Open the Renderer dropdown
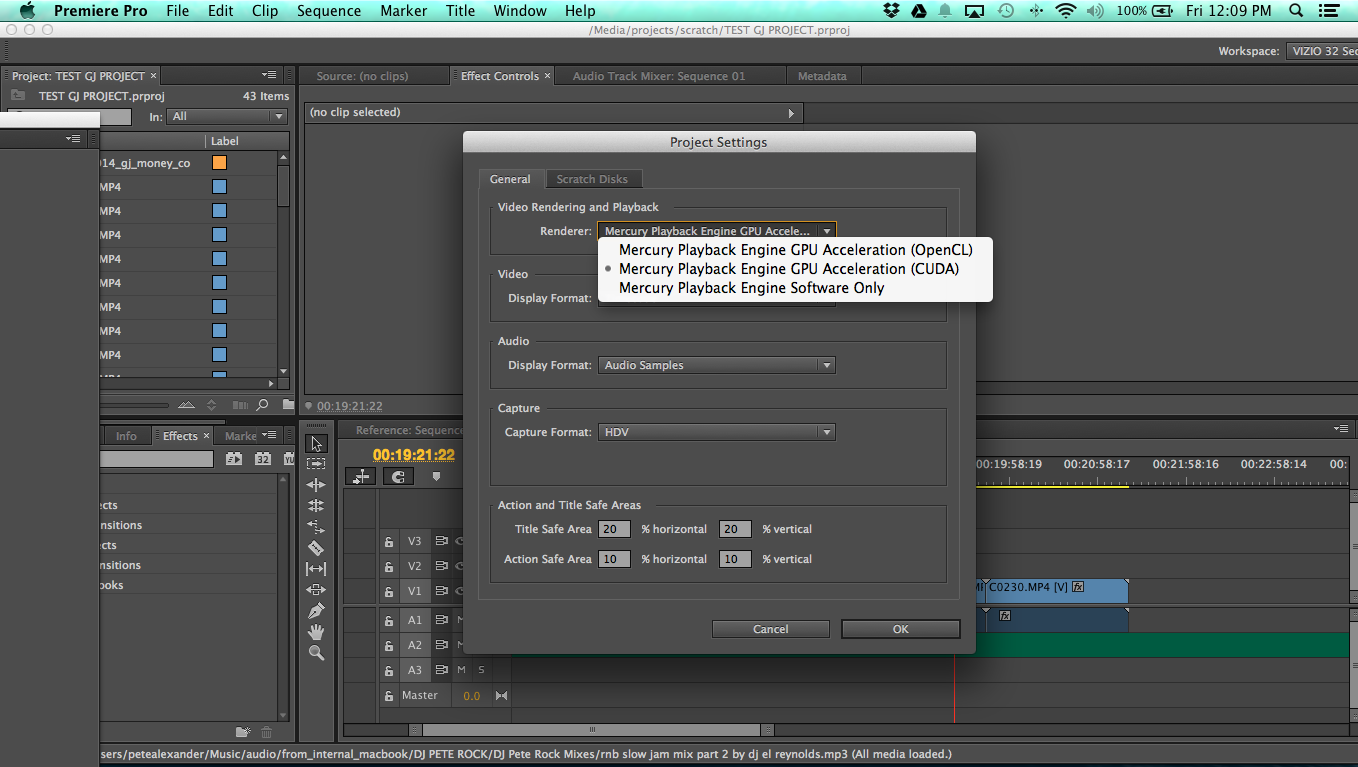Screen dimensions: 1358x767 pos(717,231)
